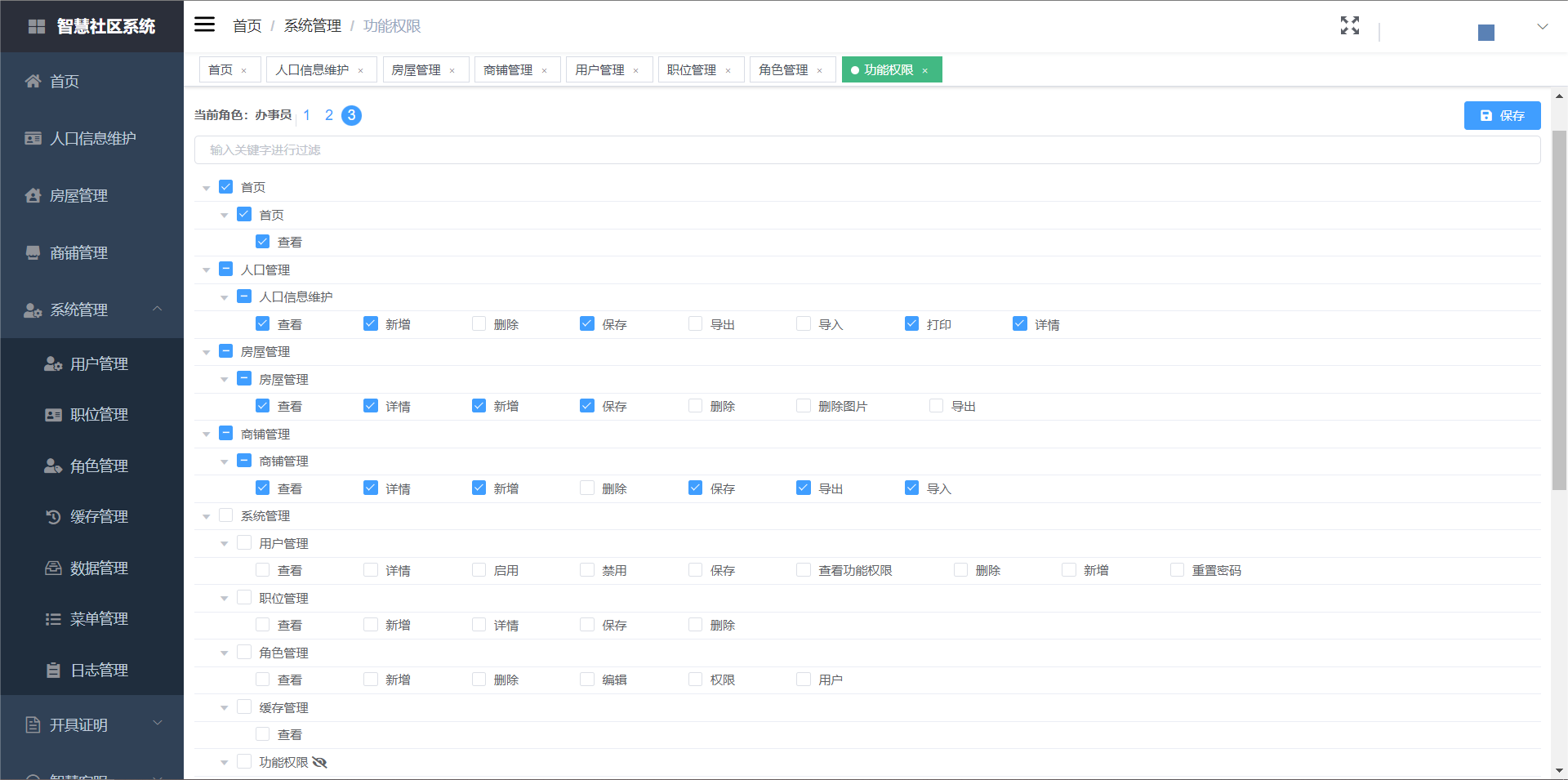Image resolution: width=1568 pixels, height=780 pixels.
Task: Click the vertical scrollbar thumb
Action: pyautogui.click(x=1559, y=310)
